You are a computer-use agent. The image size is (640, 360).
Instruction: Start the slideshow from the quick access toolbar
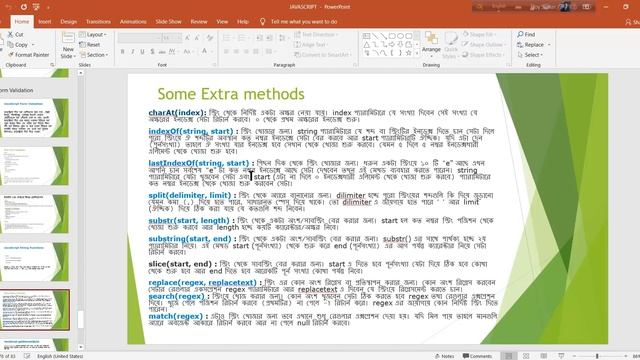tap(36, 7)
